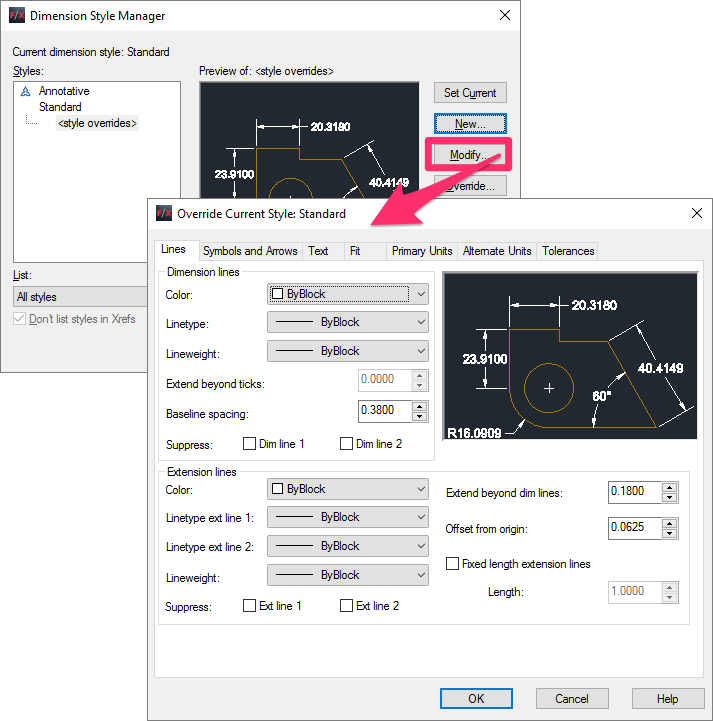Click Set Current in Style Manager
The height and width of the screenshot is (721, 713).
pos(470,93)
